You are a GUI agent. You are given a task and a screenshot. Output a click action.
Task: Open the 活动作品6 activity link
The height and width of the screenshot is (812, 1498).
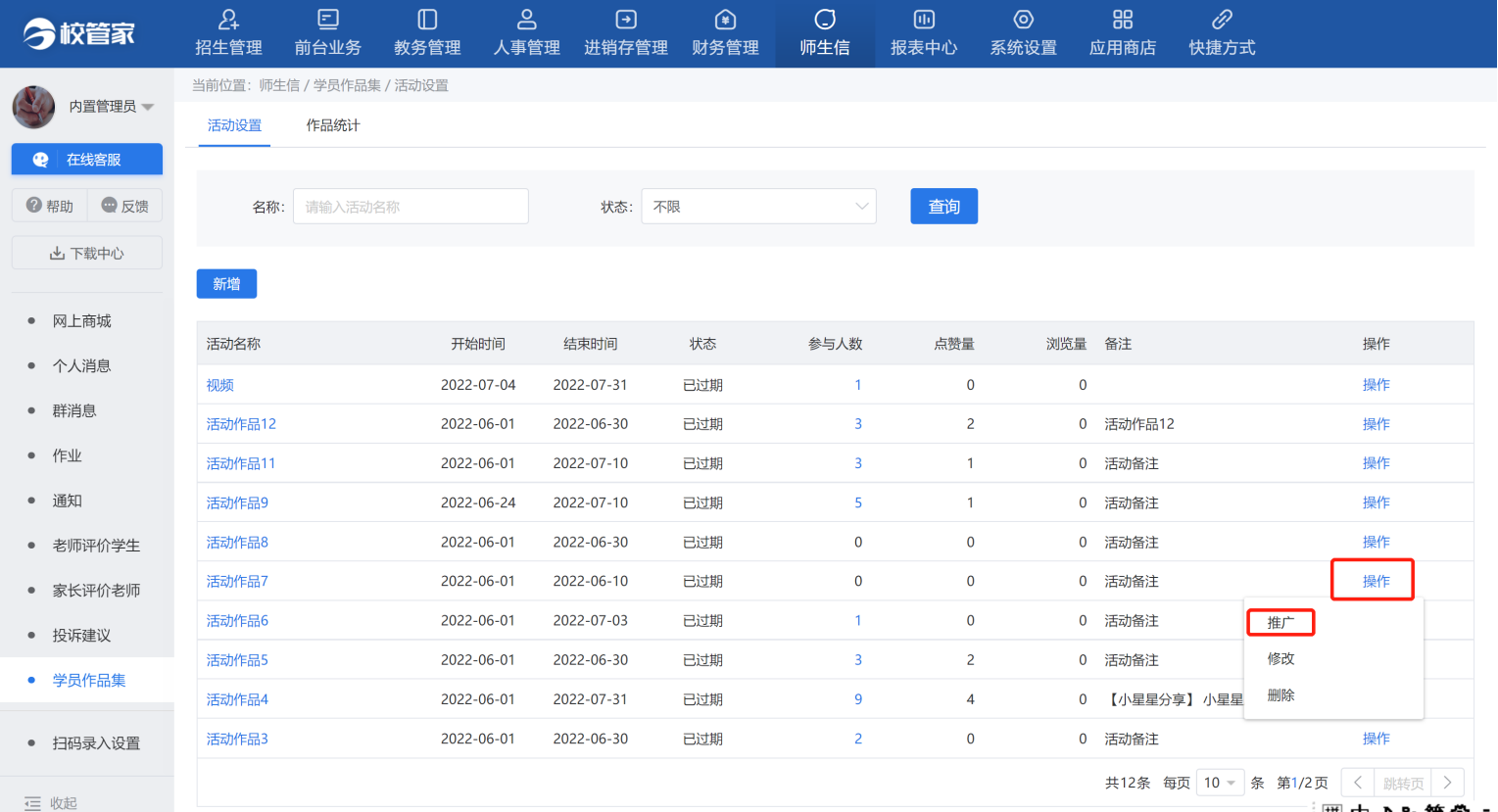[x=237, y=620]
